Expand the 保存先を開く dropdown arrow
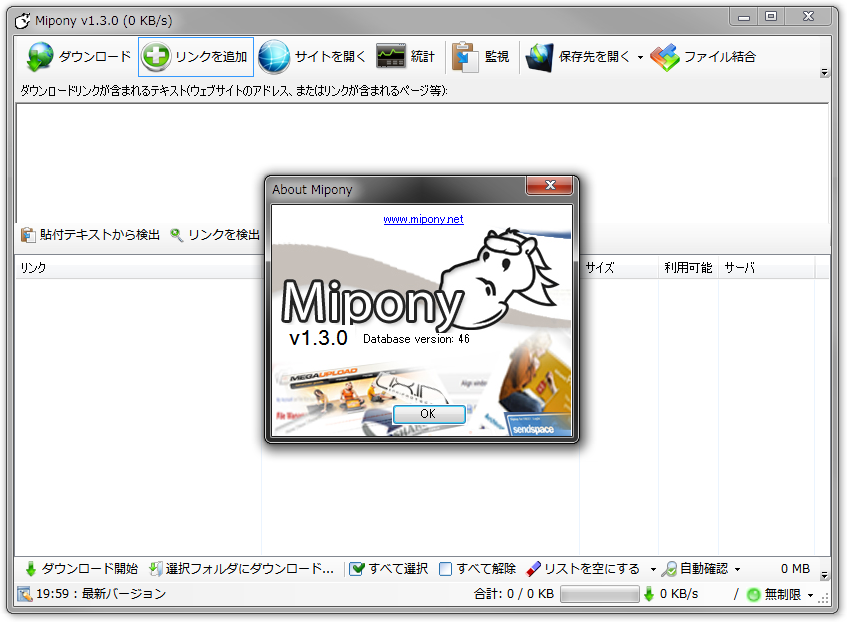847x622 pixels. click(x=640, y=57)
